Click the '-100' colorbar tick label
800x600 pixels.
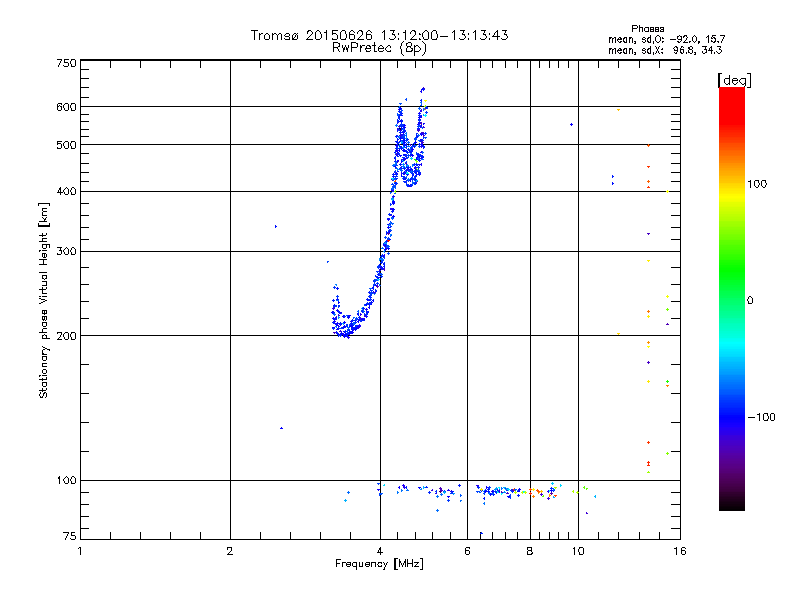click(x=762, y=417)
